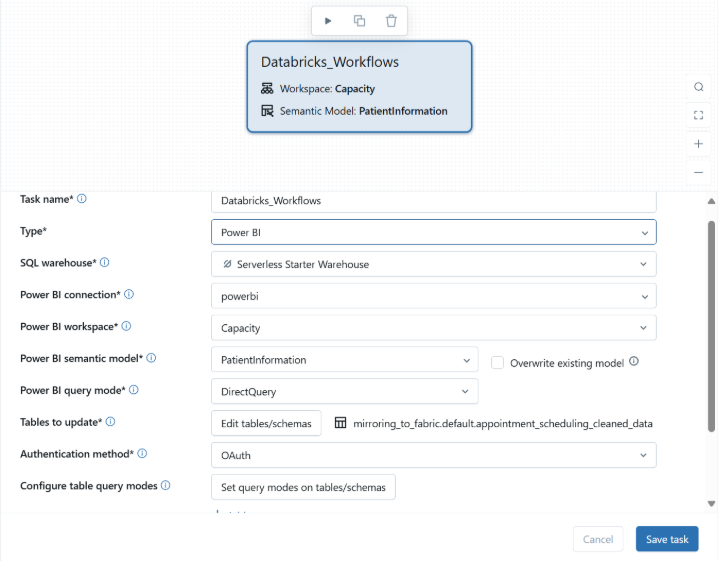Open the info tooltip for SQL warehouse
721x561 pixels.
(104, 262)
